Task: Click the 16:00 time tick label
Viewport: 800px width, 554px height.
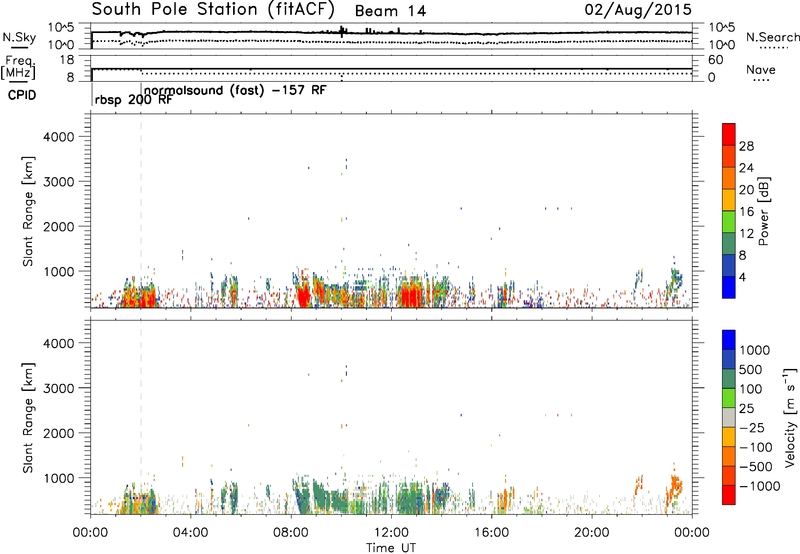Action: coord(491,533)
